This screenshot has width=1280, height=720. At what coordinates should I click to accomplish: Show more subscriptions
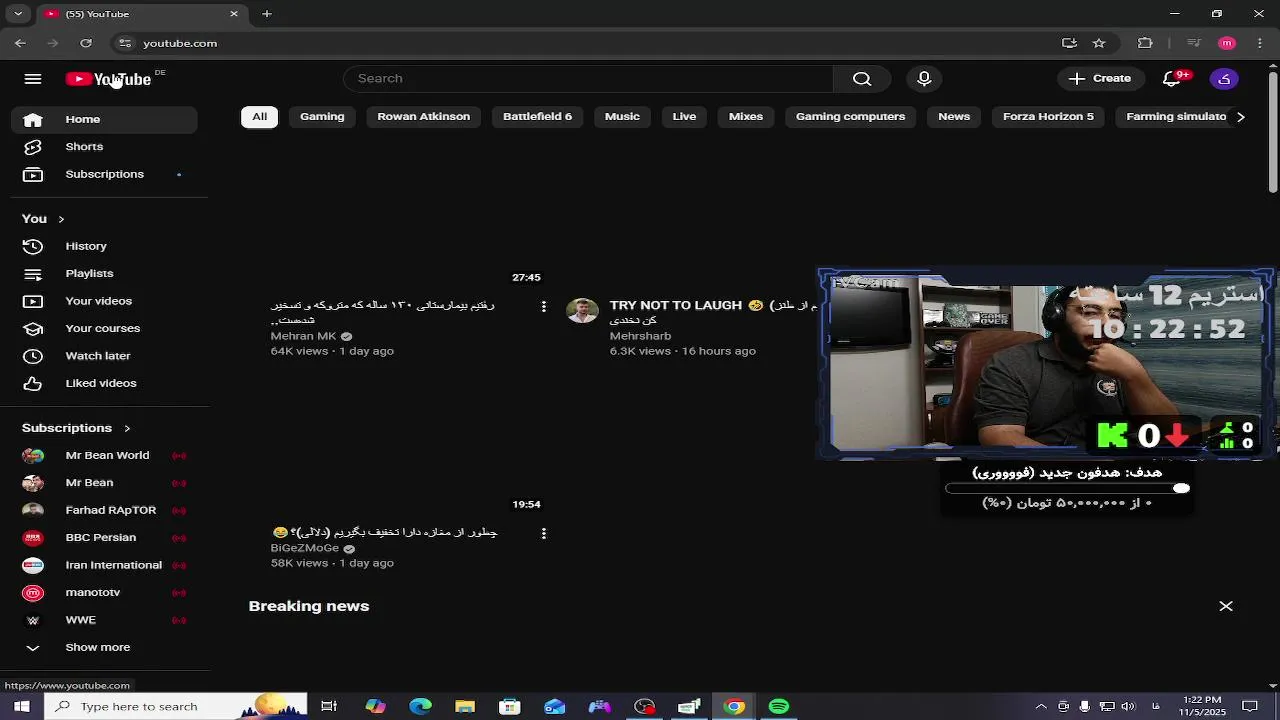98,648
